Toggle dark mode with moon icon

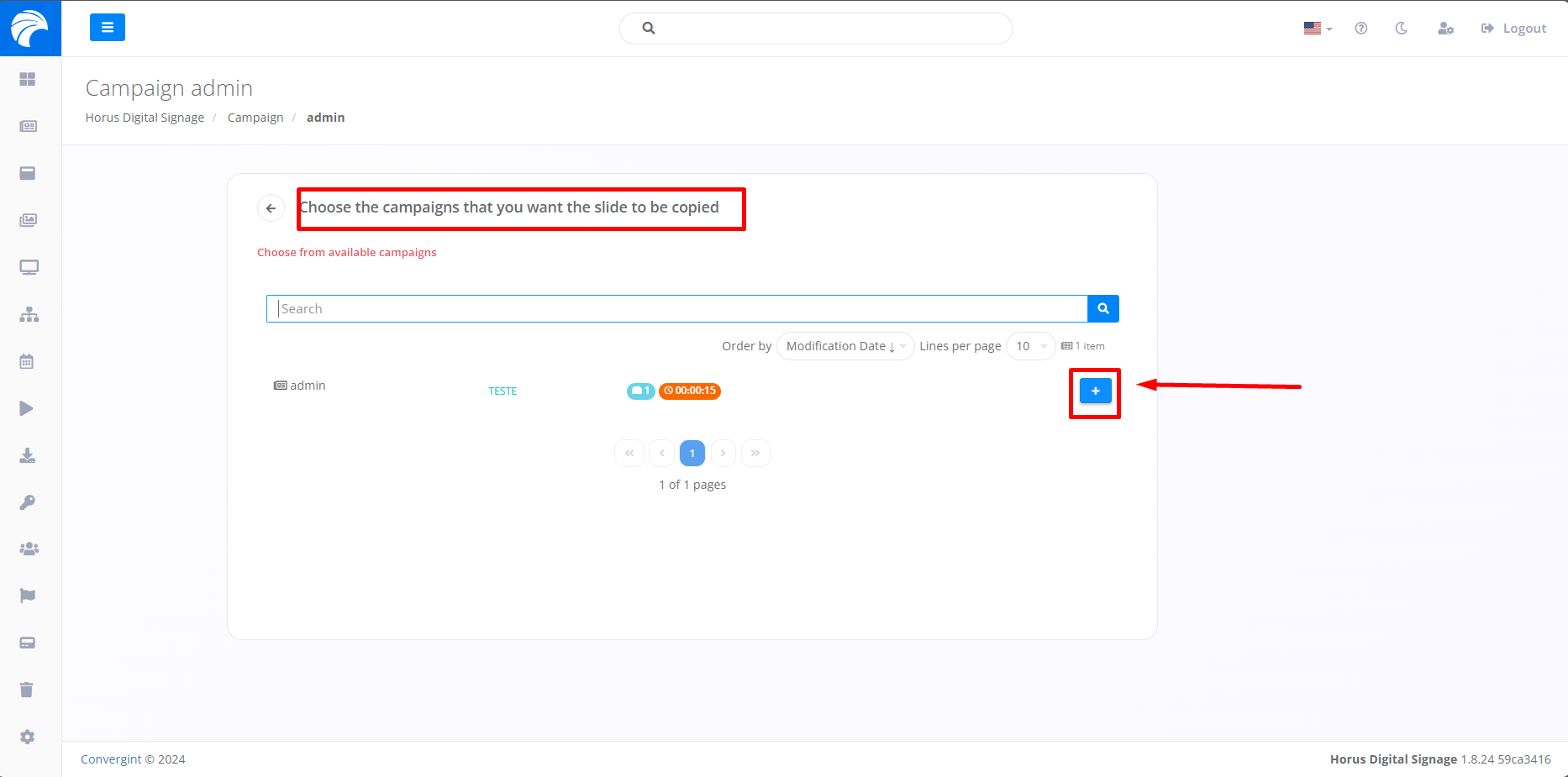point(1401,29)
